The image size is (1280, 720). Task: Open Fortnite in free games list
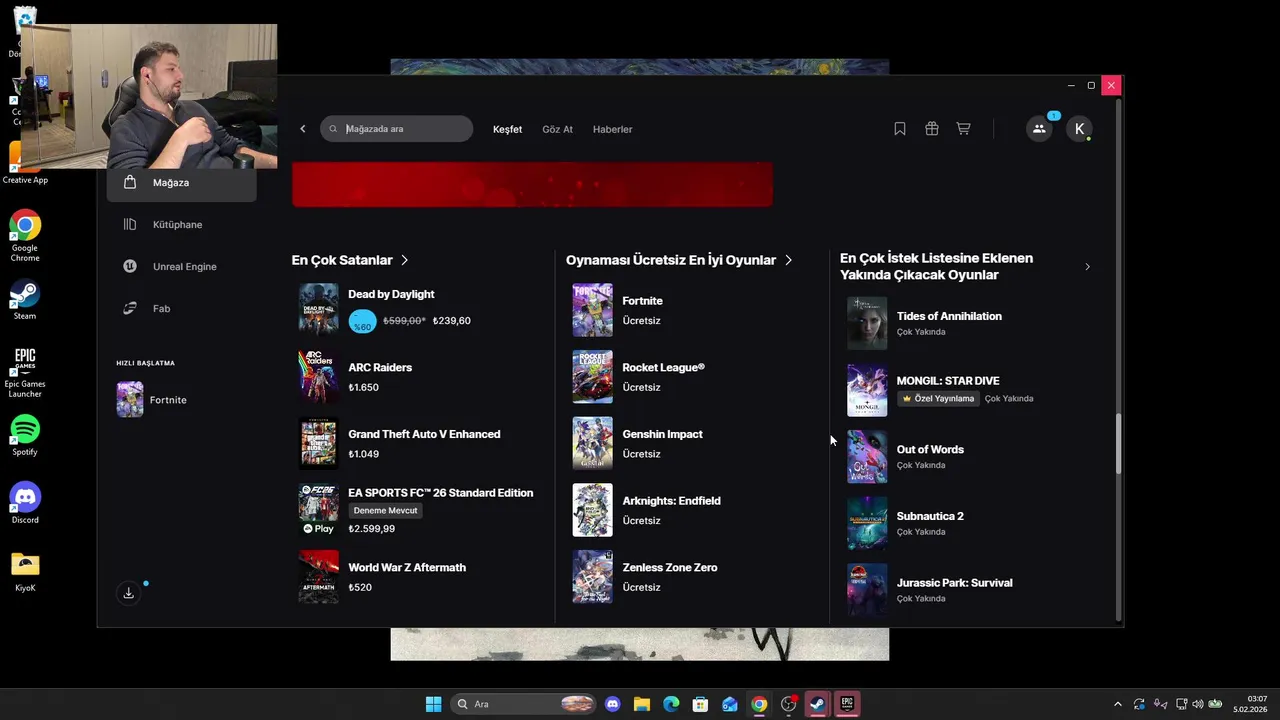click(692, 310)
